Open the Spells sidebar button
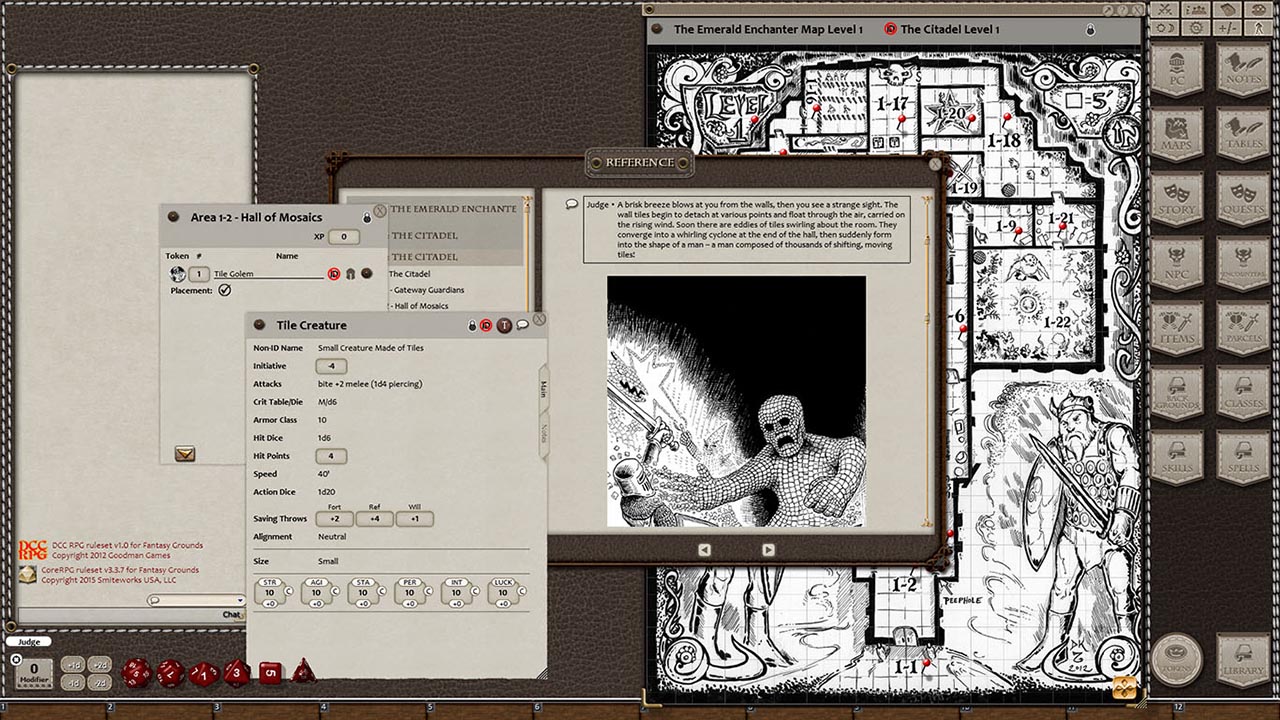Screen dimensions: 1280x720 (1243, 457)
